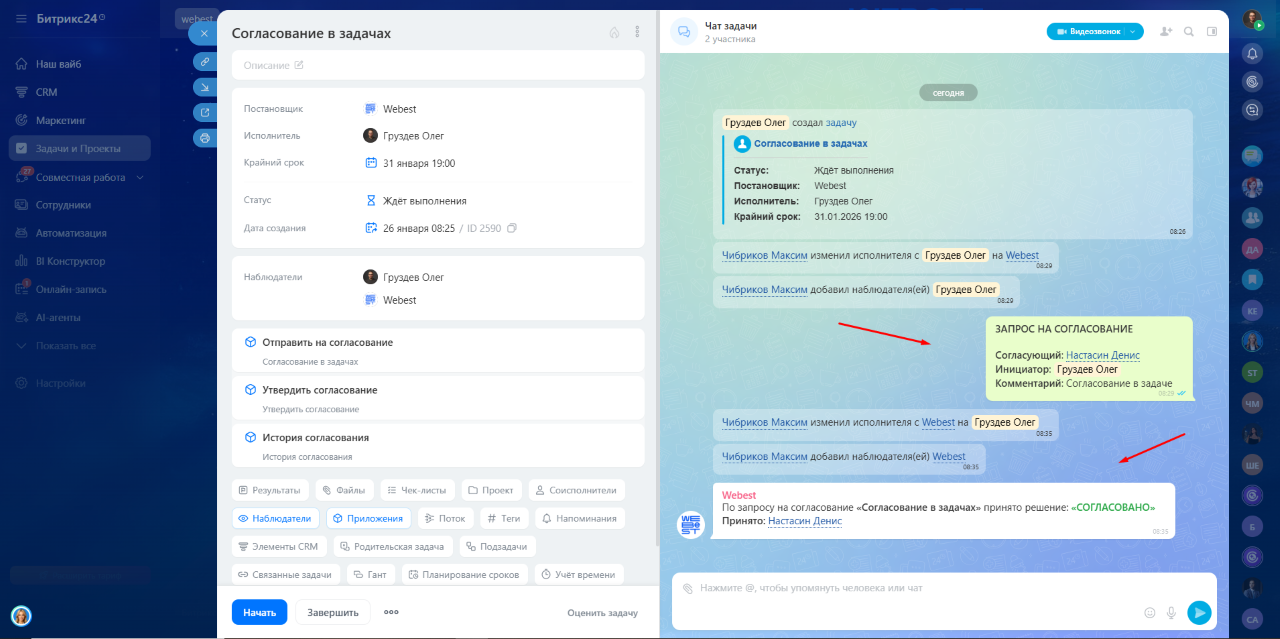This screenshot has height=639, width=1280.
Task: Select the Файлы chip
Action: coord(344,490)
